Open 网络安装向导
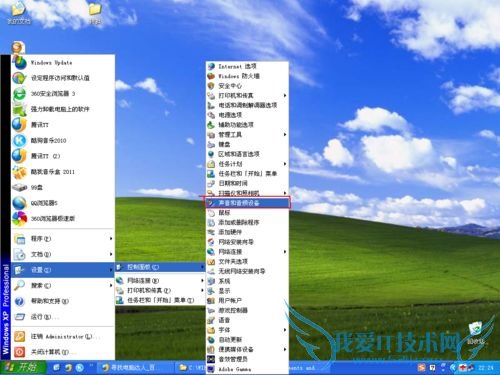This screenshot has height=375, width=500. tap(247, 242)
